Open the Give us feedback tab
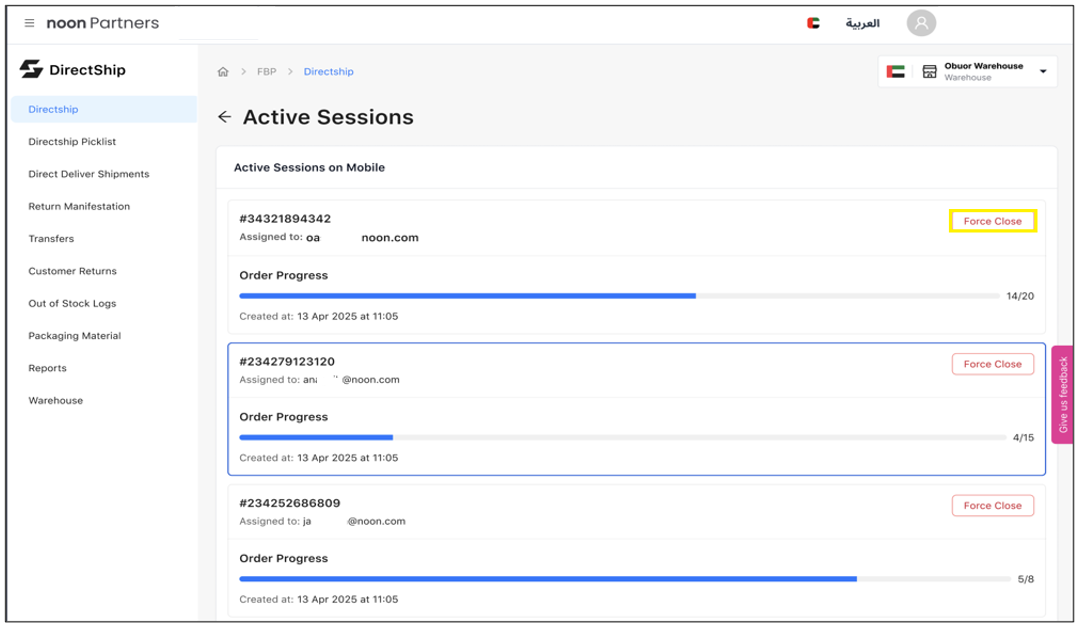Viewport: 1078px width, 624px height. 1062,394
